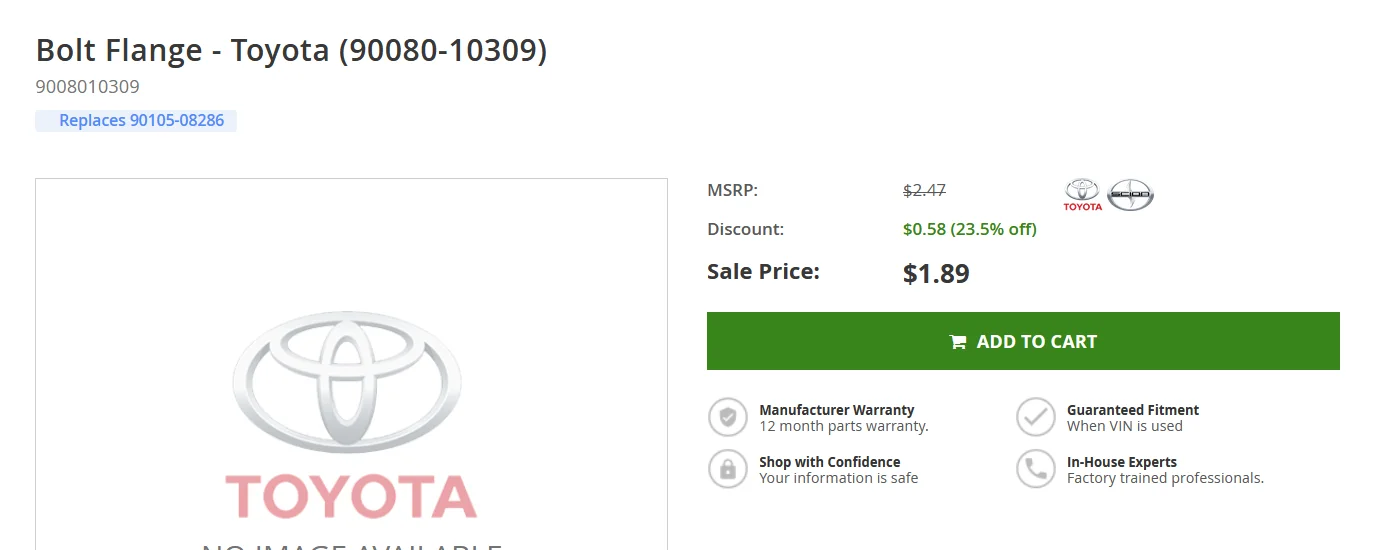This screenshot has width=1379, height=550.
Task: Open the Replaces 90105-08286 link
Action: [141, 121]
